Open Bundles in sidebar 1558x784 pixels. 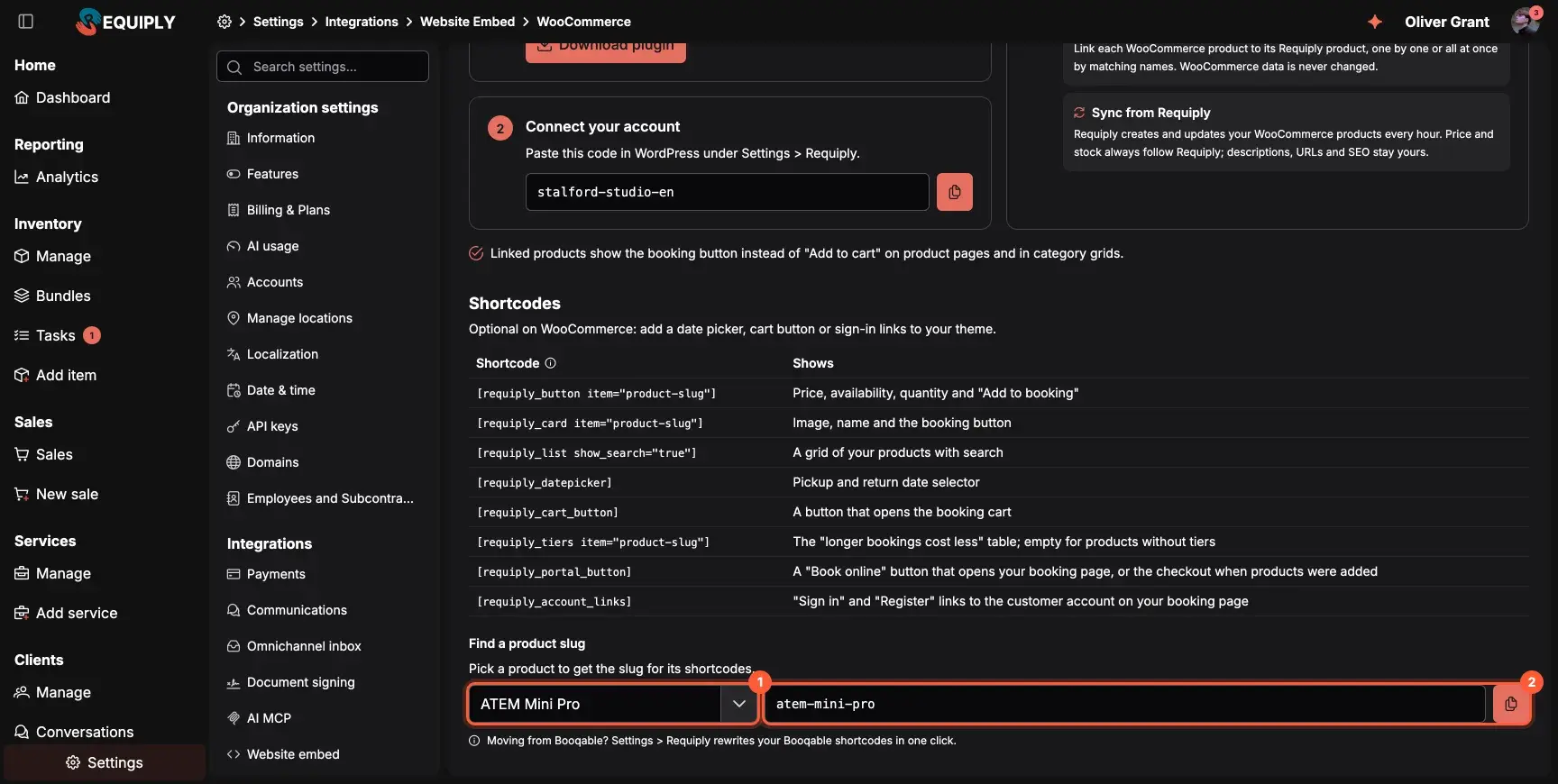coord(52,296)
